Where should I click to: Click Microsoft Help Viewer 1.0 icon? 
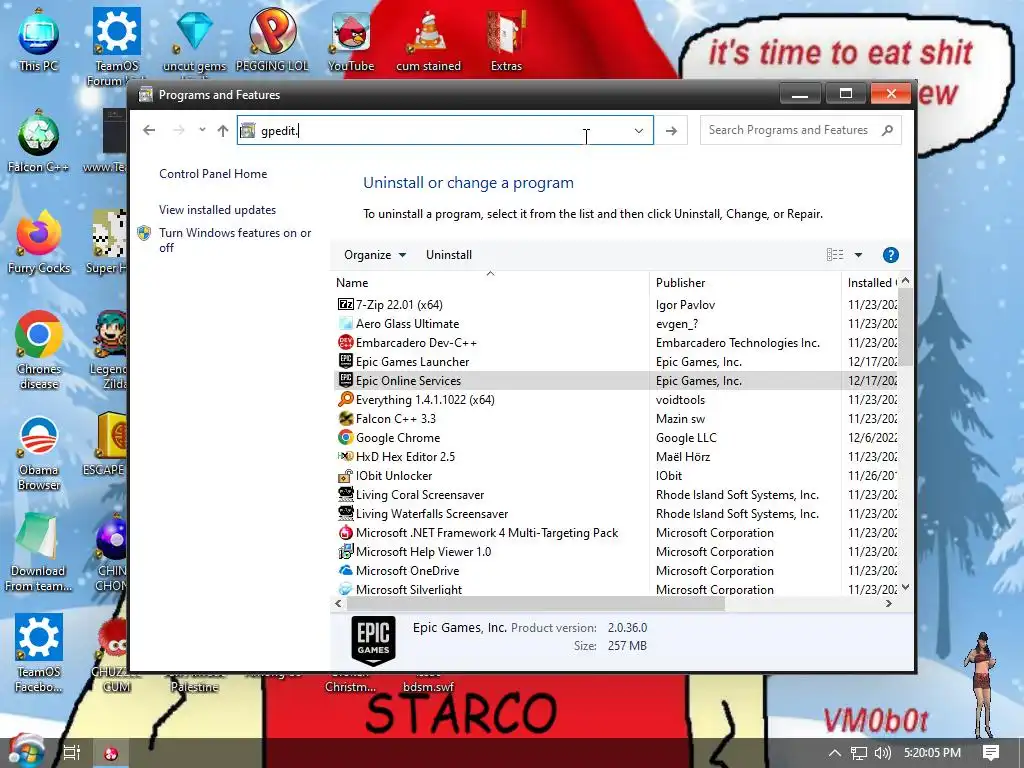click(345, 551)
